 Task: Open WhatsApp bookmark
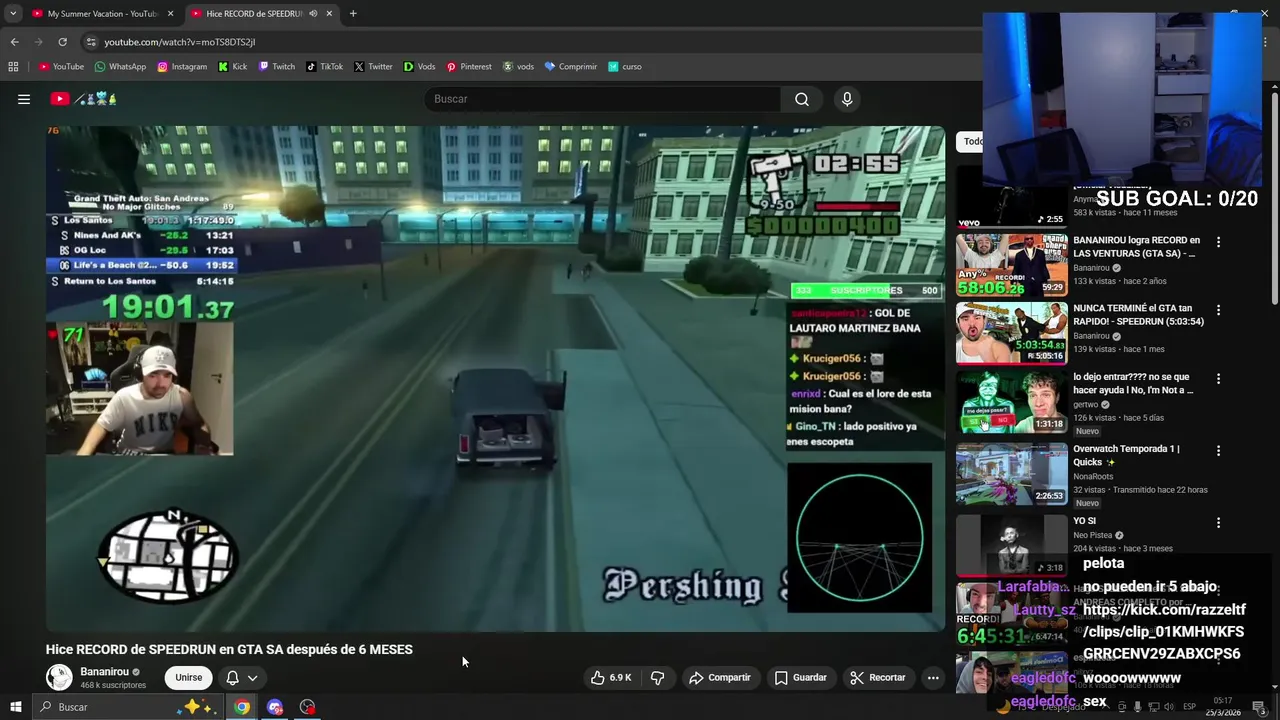(120, 67)
